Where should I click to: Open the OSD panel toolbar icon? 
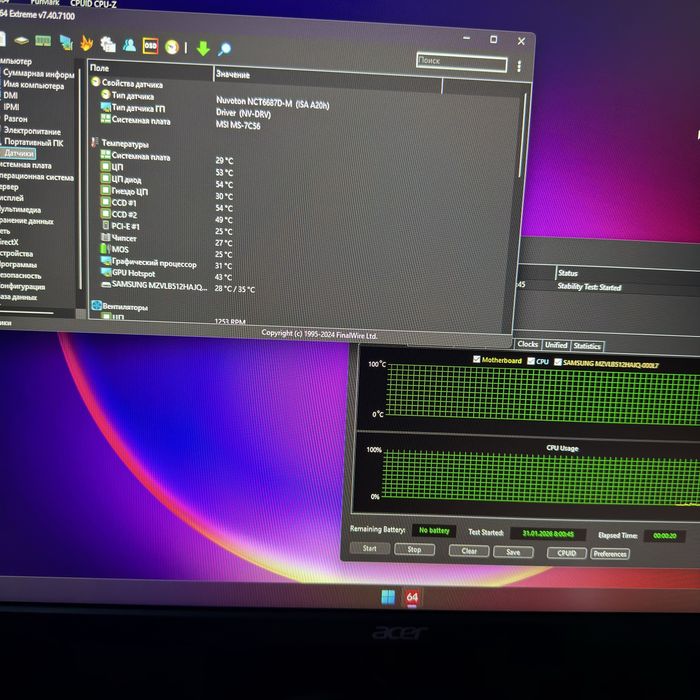(150, 46)
